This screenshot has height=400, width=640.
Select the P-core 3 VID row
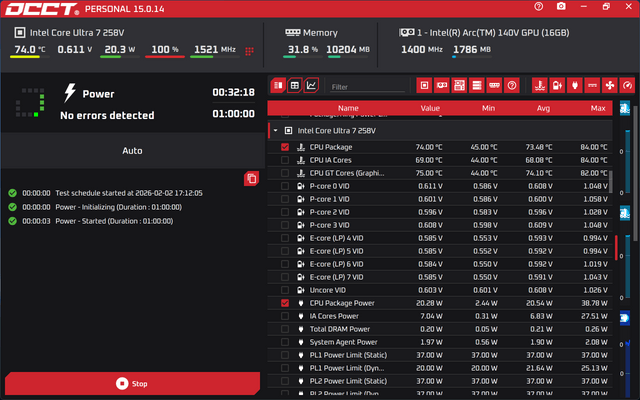[440, 225]
